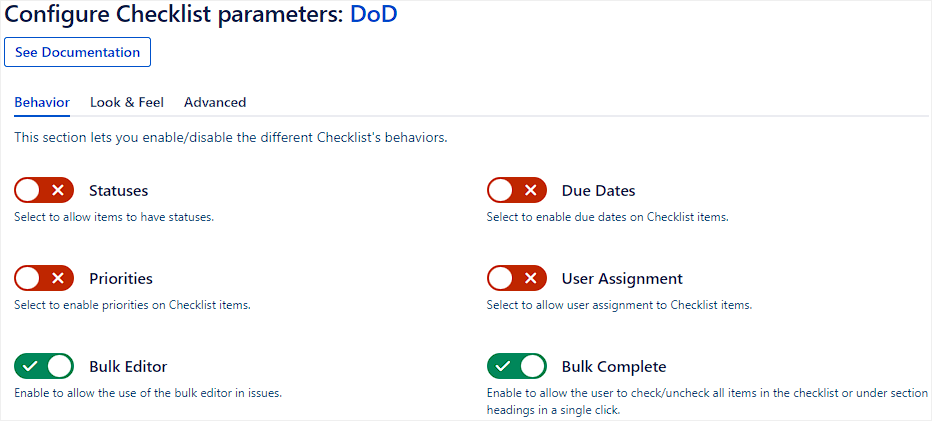This screenshot has width=932, height=421.
Task: Click the Behavior section intro sentence
Action: click(x=230, y=137)
